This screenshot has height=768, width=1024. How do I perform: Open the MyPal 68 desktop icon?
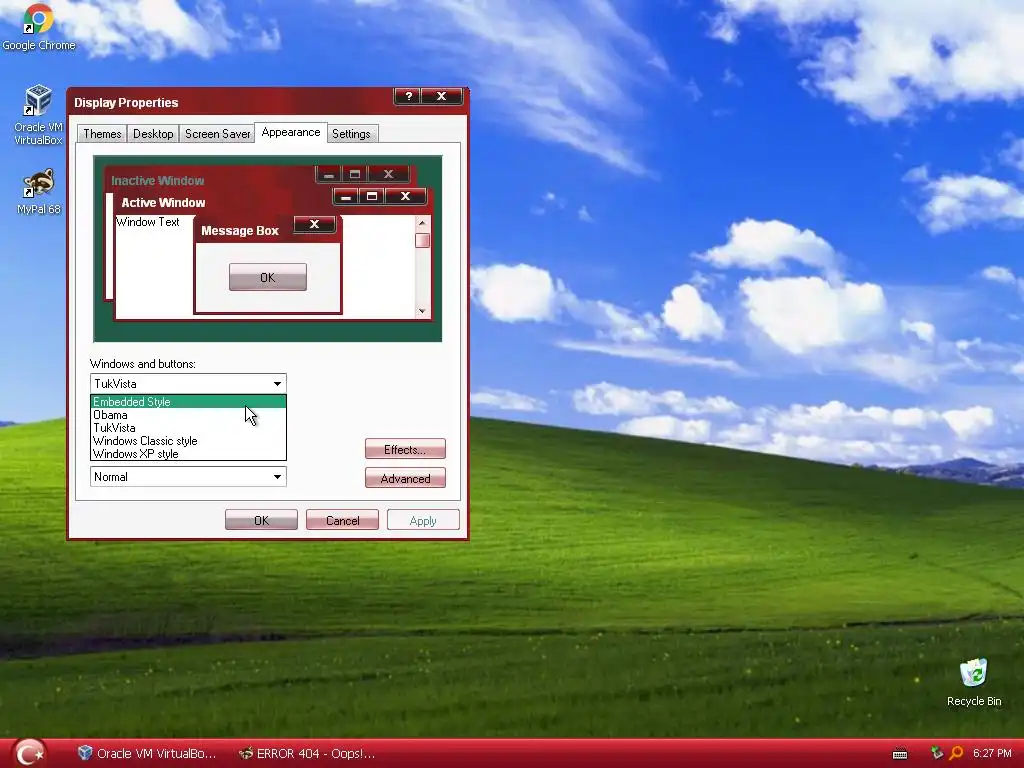pyautogui.click(x=39, y=192)
